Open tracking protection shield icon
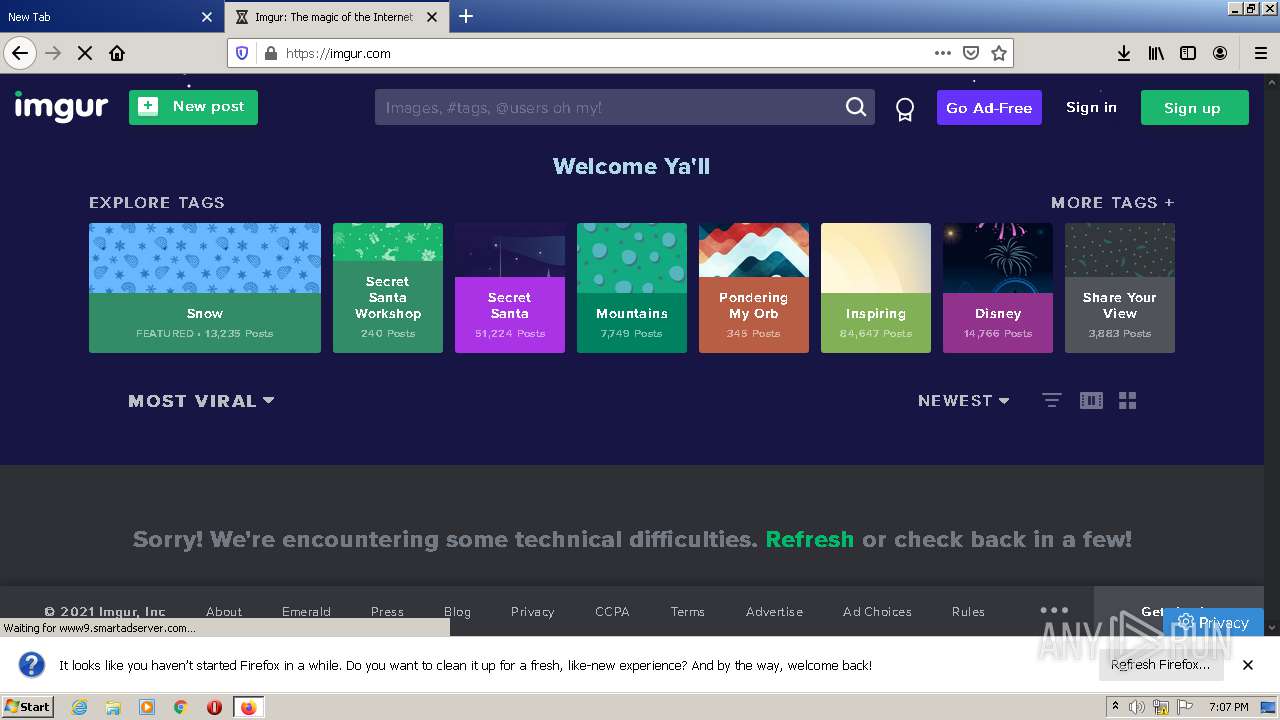 pos(242,53)
